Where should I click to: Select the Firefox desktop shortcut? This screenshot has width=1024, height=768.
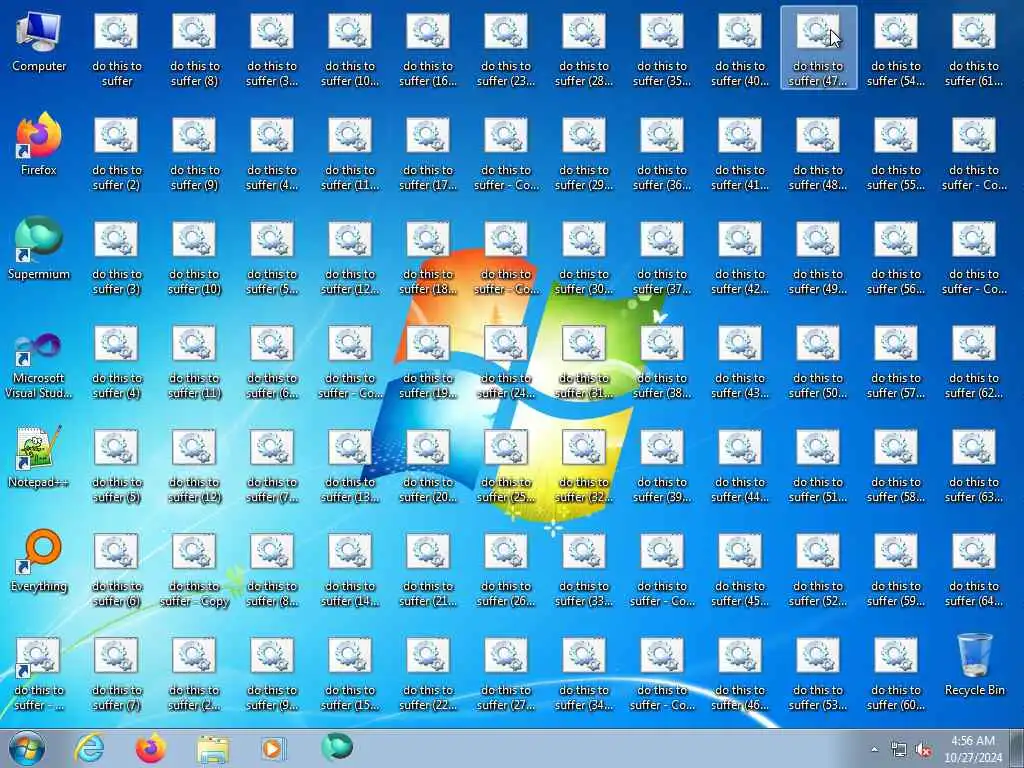[39, 145]
